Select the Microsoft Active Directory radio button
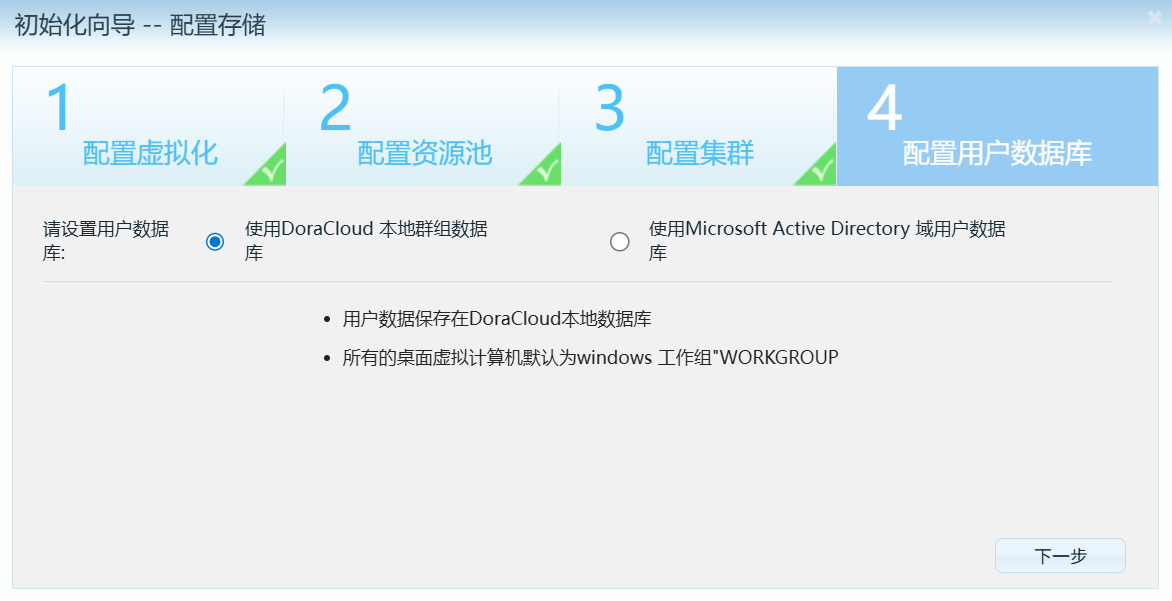This screenshot has width=1172, height=601. point(620,242)
